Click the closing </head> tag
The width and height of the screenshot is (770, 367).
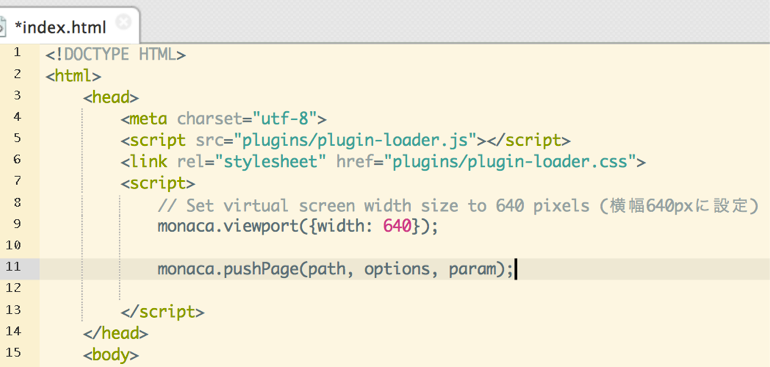tap(116, 334)
